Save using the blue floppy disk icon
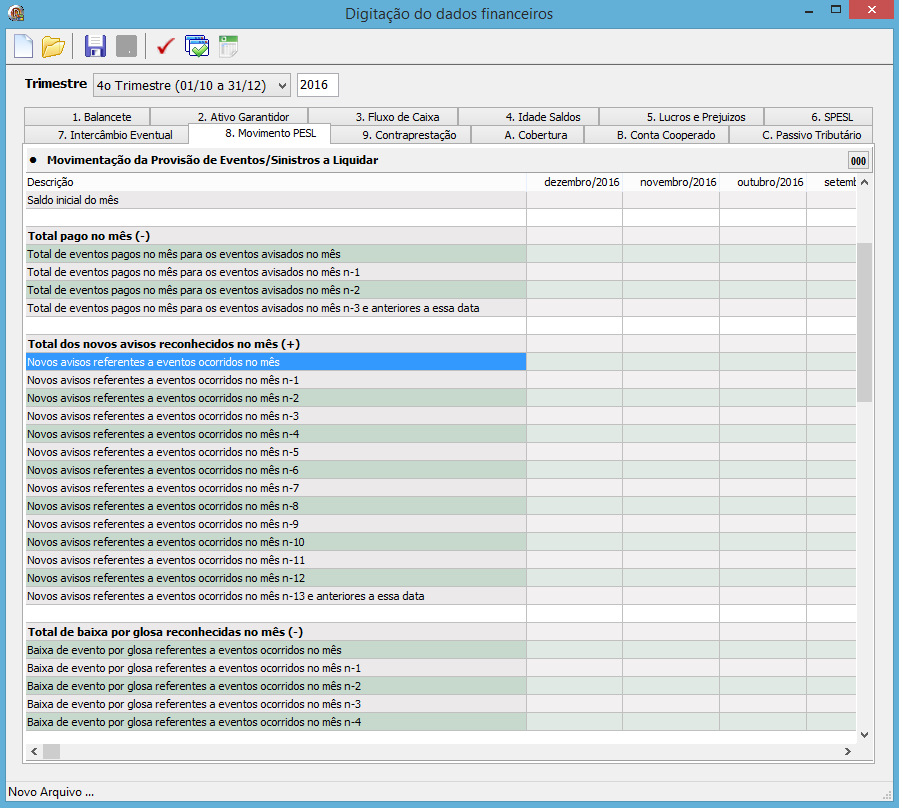This screenshot has width=899, height=808. 95,46
